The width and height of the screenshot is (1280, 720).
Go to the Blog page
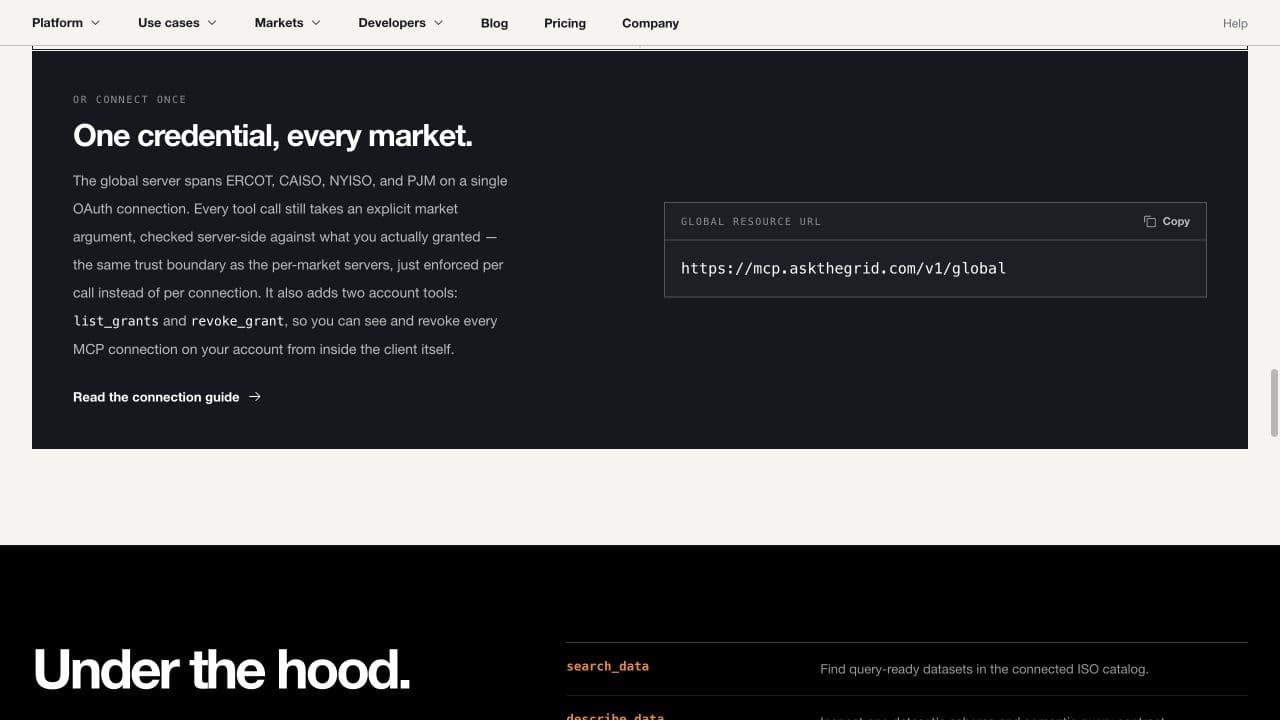pos(494,23)
